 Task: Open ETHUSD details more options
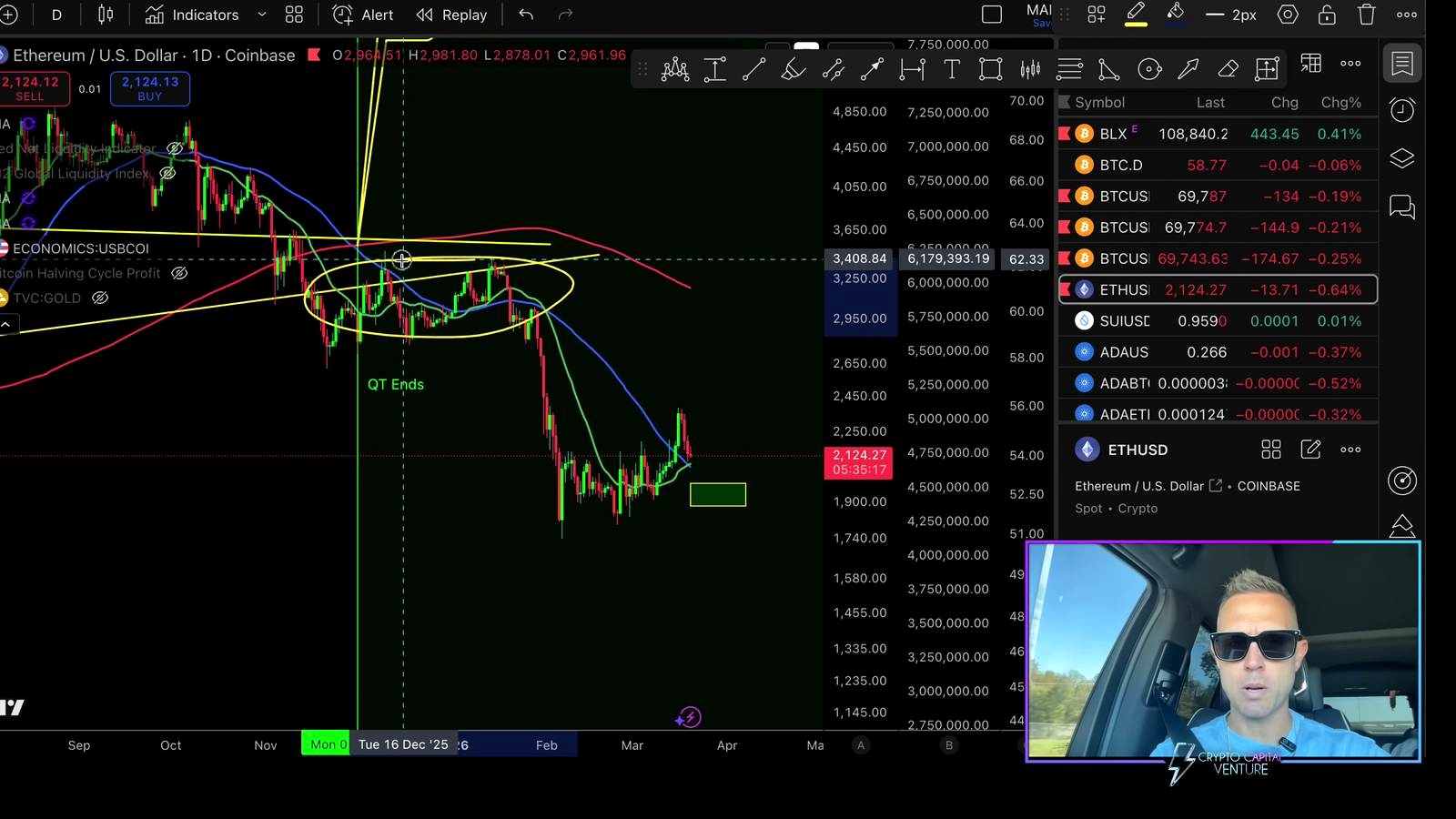1350,450
